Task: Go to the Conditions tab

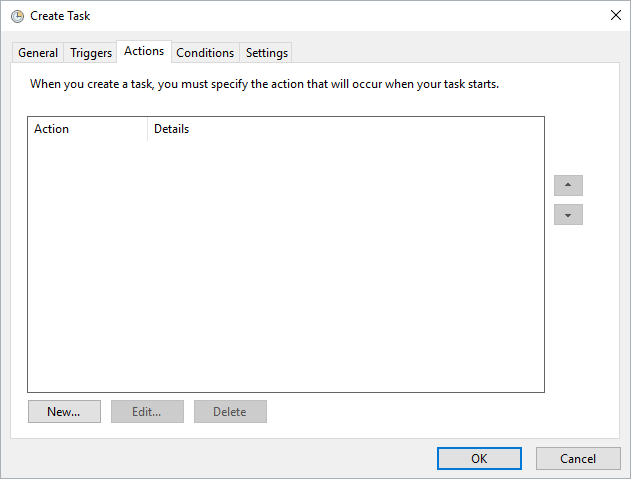Action: pos(205,53)
